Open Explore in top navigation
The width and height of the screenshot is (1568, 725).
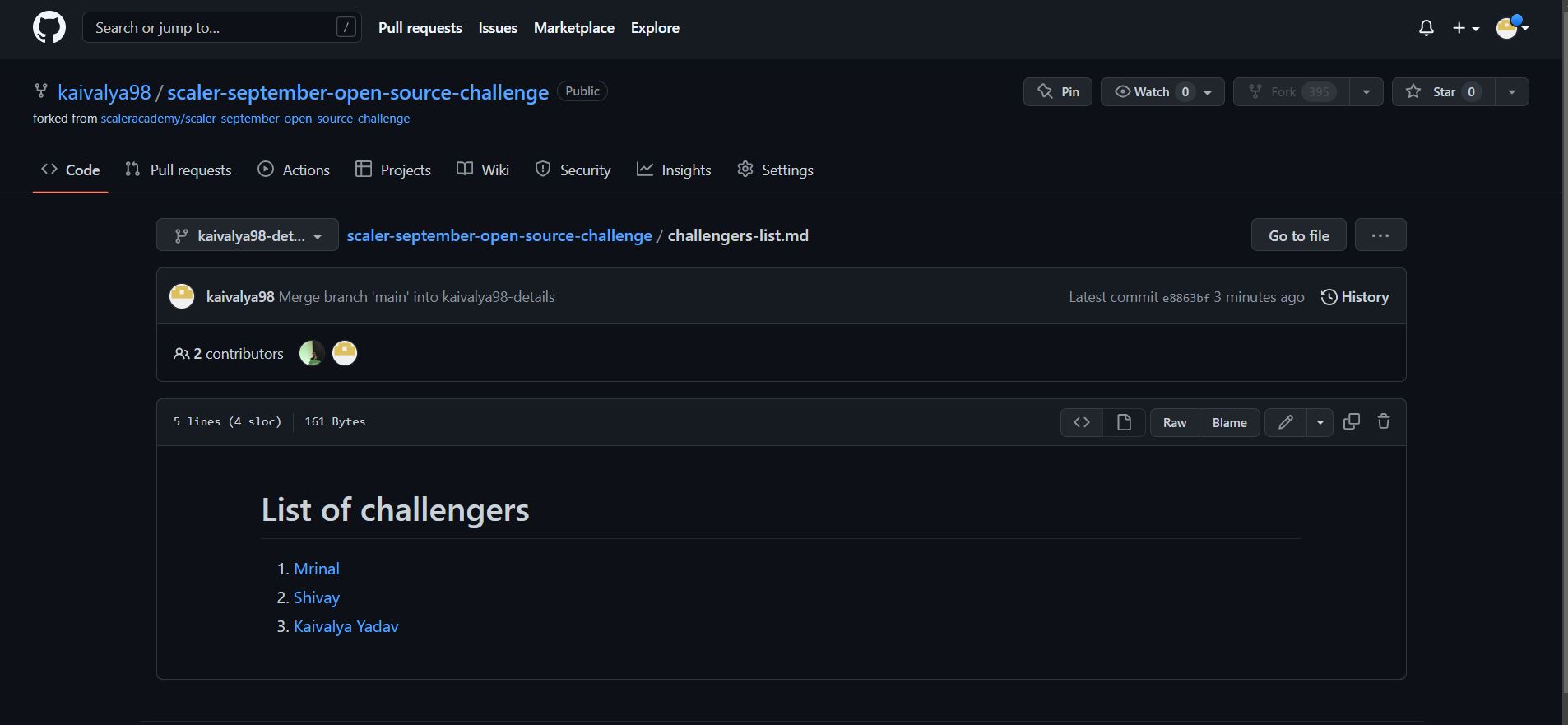point(655,27)
